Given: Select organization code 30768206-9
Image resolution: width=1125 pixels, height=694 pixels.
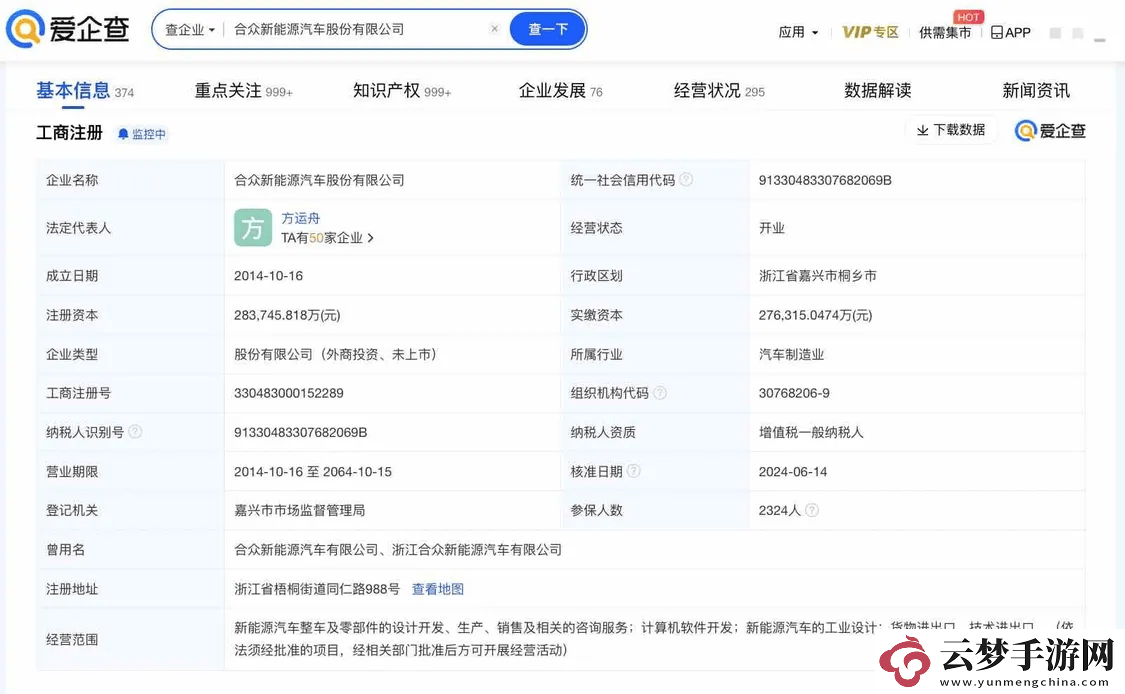Looking at the screenshot, I should coord(794,393).
